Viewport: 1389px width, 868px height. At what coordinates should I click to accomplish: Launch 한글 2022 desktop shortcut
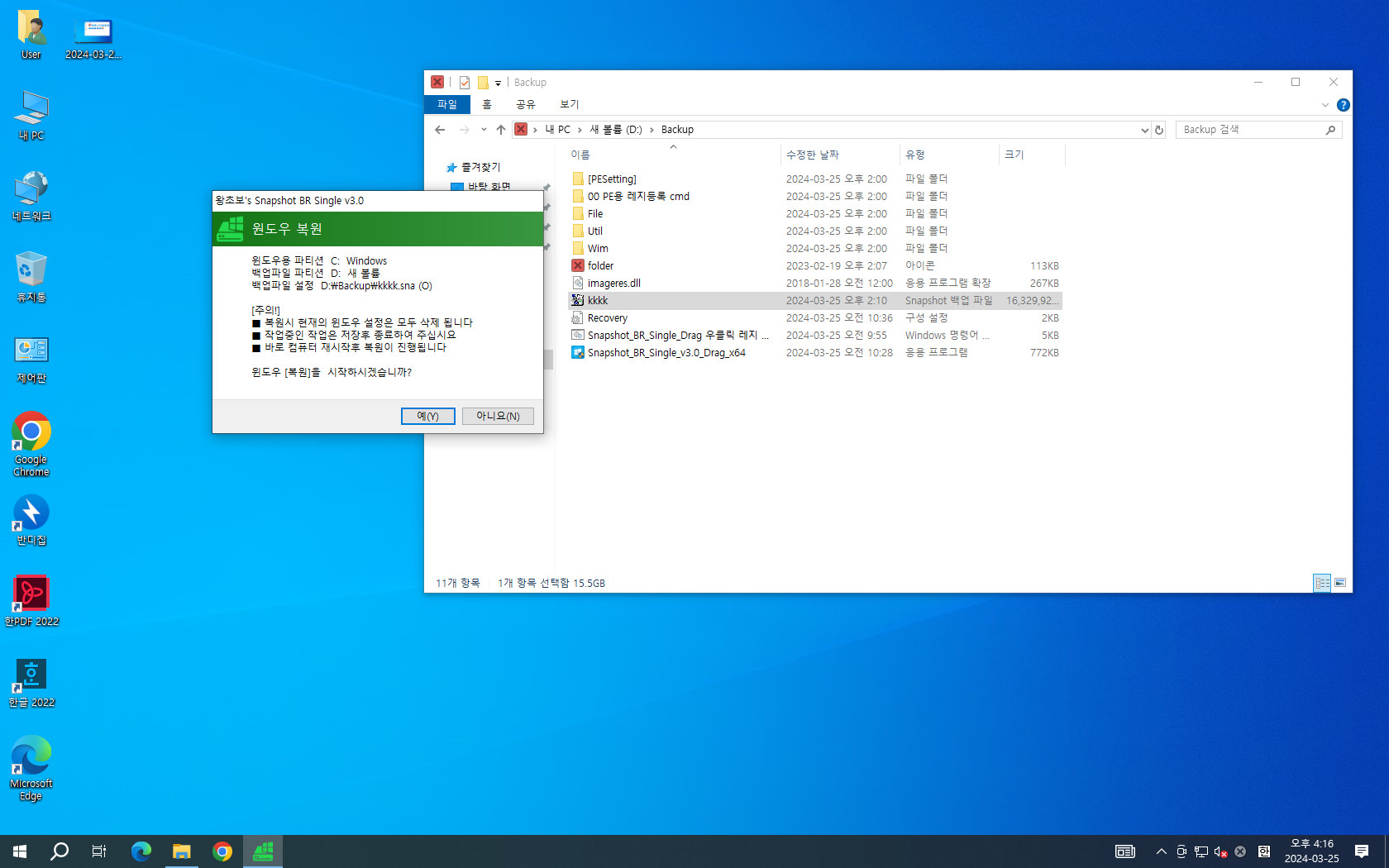point(31,683)
